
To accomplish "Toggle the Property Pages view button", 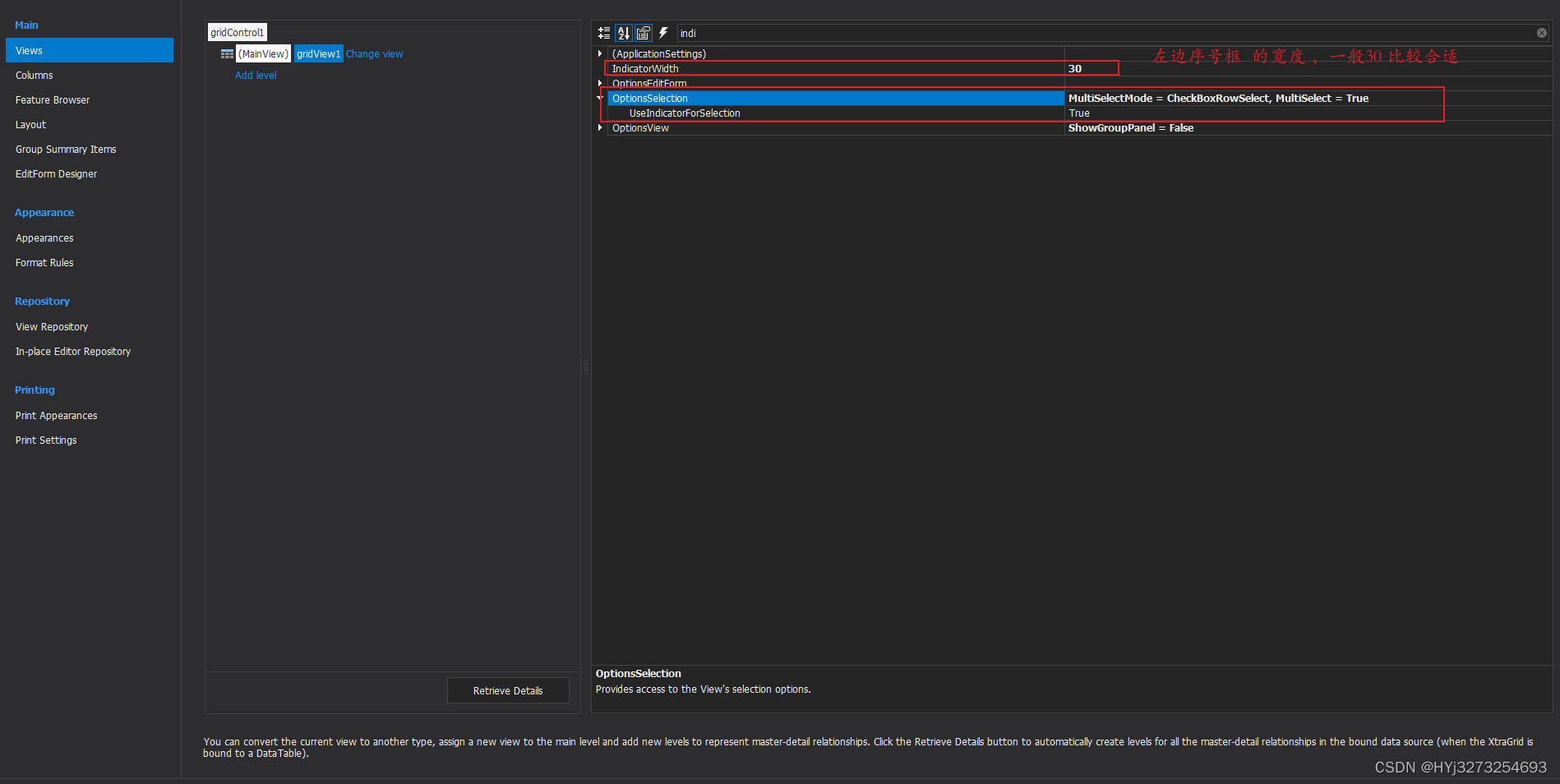I will point(644,33).
